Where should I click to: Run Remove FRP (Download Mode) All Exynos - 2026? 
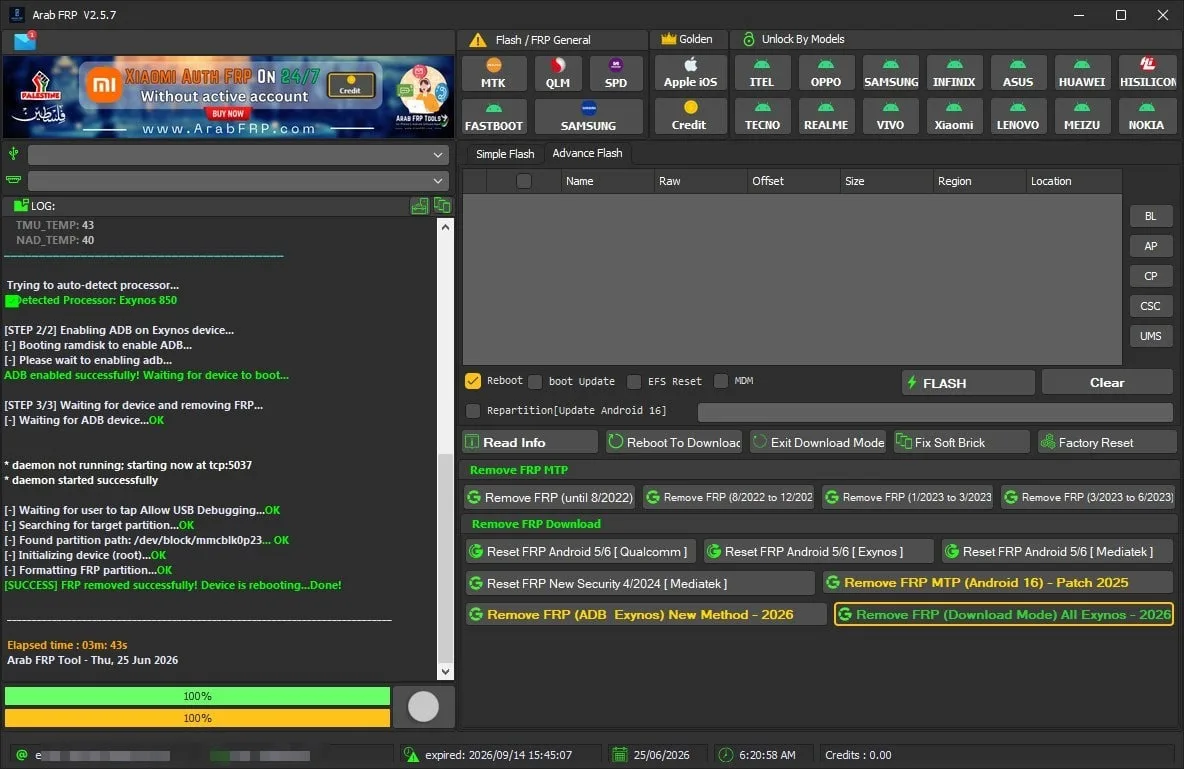point(1004,614)
